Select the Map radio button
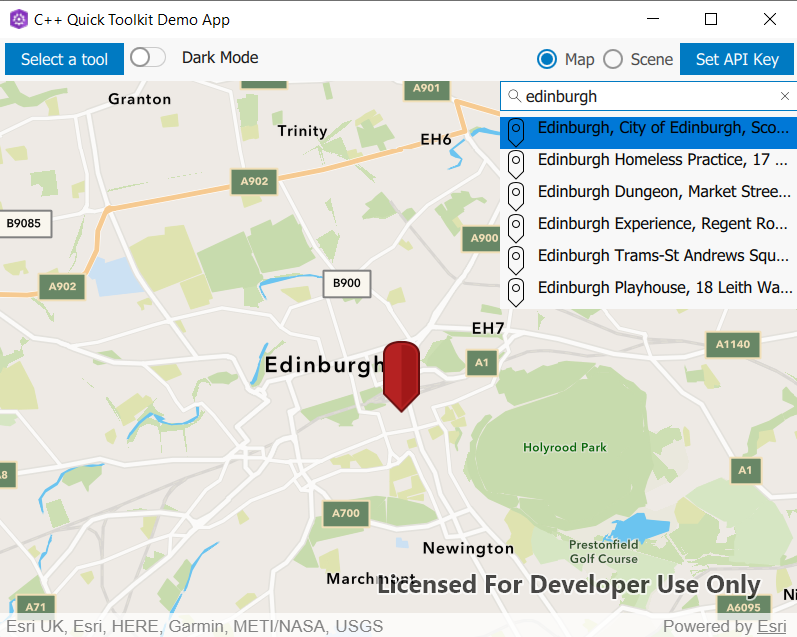The width and height of the screenshot is (797, 637). 547,59
